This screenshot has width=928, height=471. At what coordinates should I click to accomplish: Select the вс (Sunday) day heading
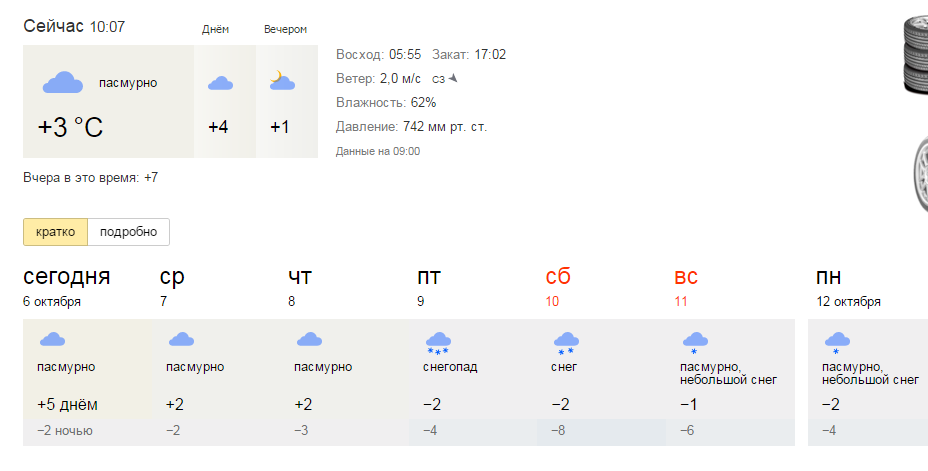click(x=686, y=277)
